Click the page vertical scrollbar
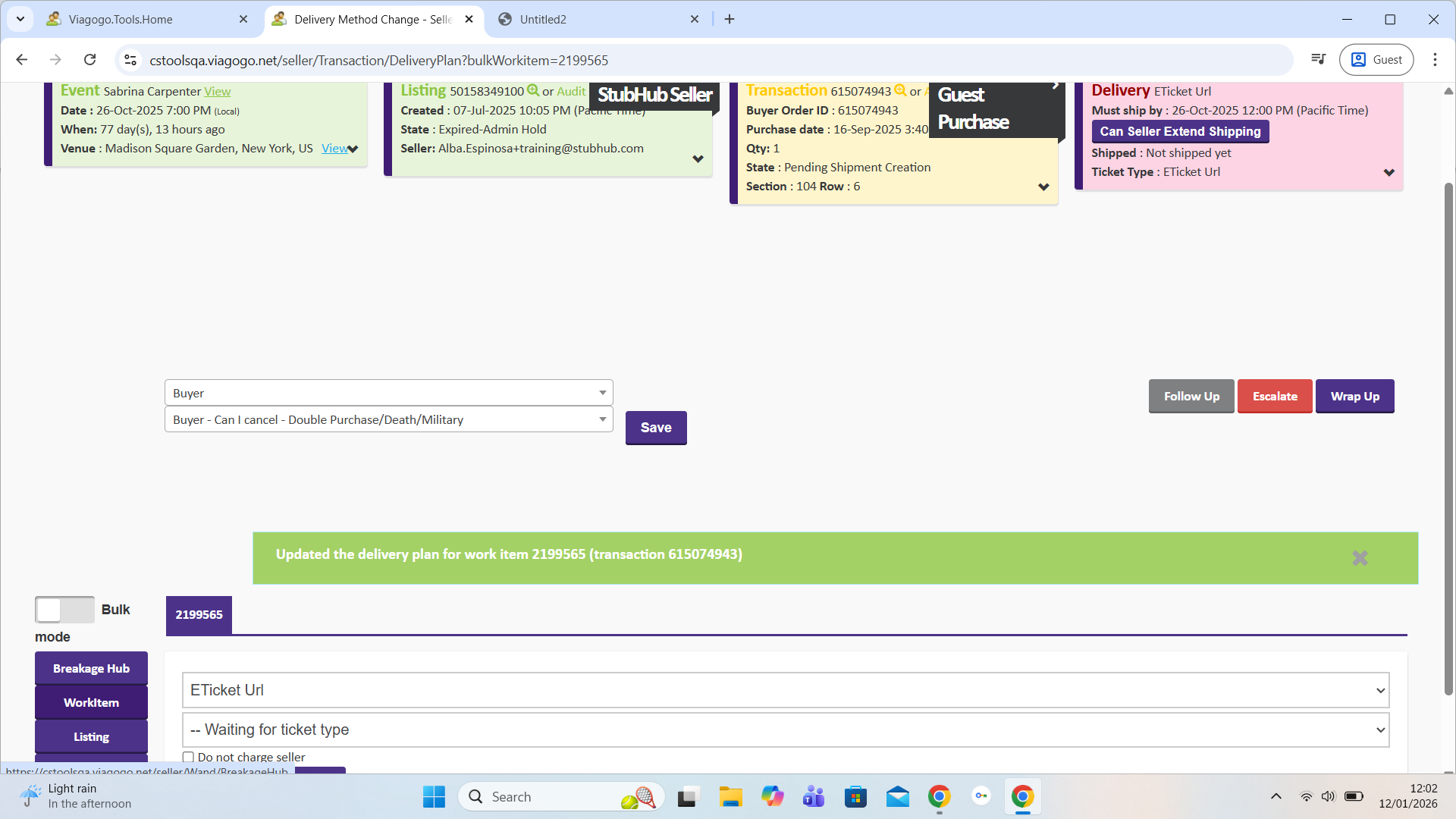This screenshot has height=819, width=1456. point(1448,440)
